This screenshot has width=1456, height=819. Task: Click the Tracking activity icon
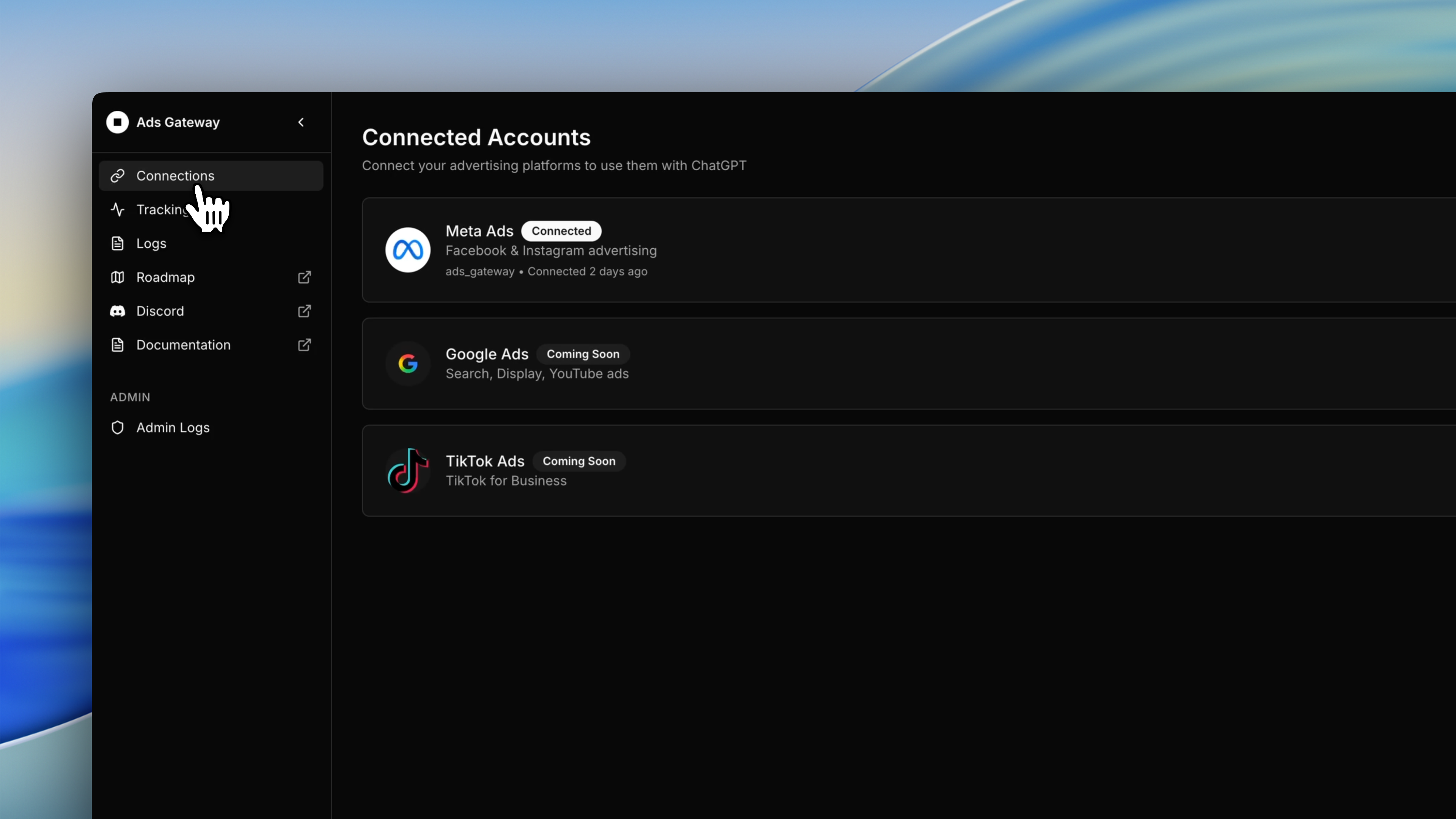tap(117, 209)
